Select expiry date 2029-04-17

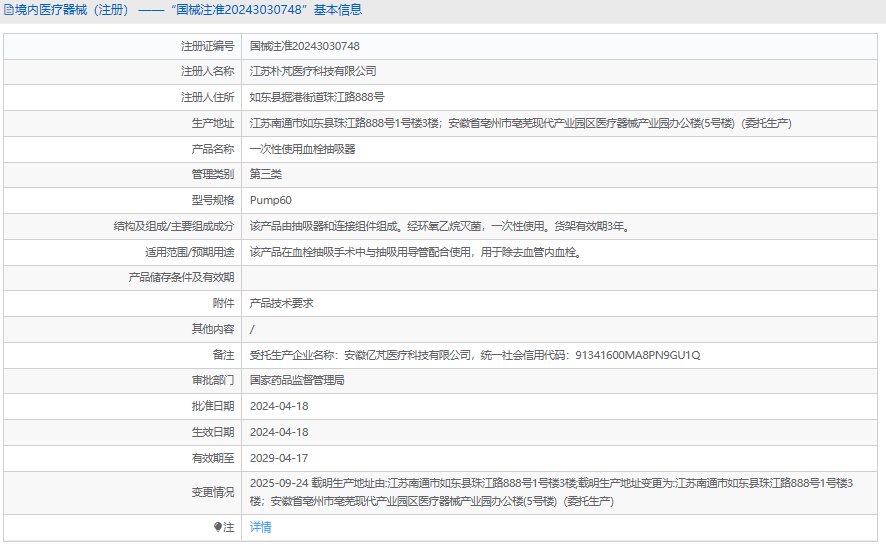pyautogui.click(x=279, y=458)
